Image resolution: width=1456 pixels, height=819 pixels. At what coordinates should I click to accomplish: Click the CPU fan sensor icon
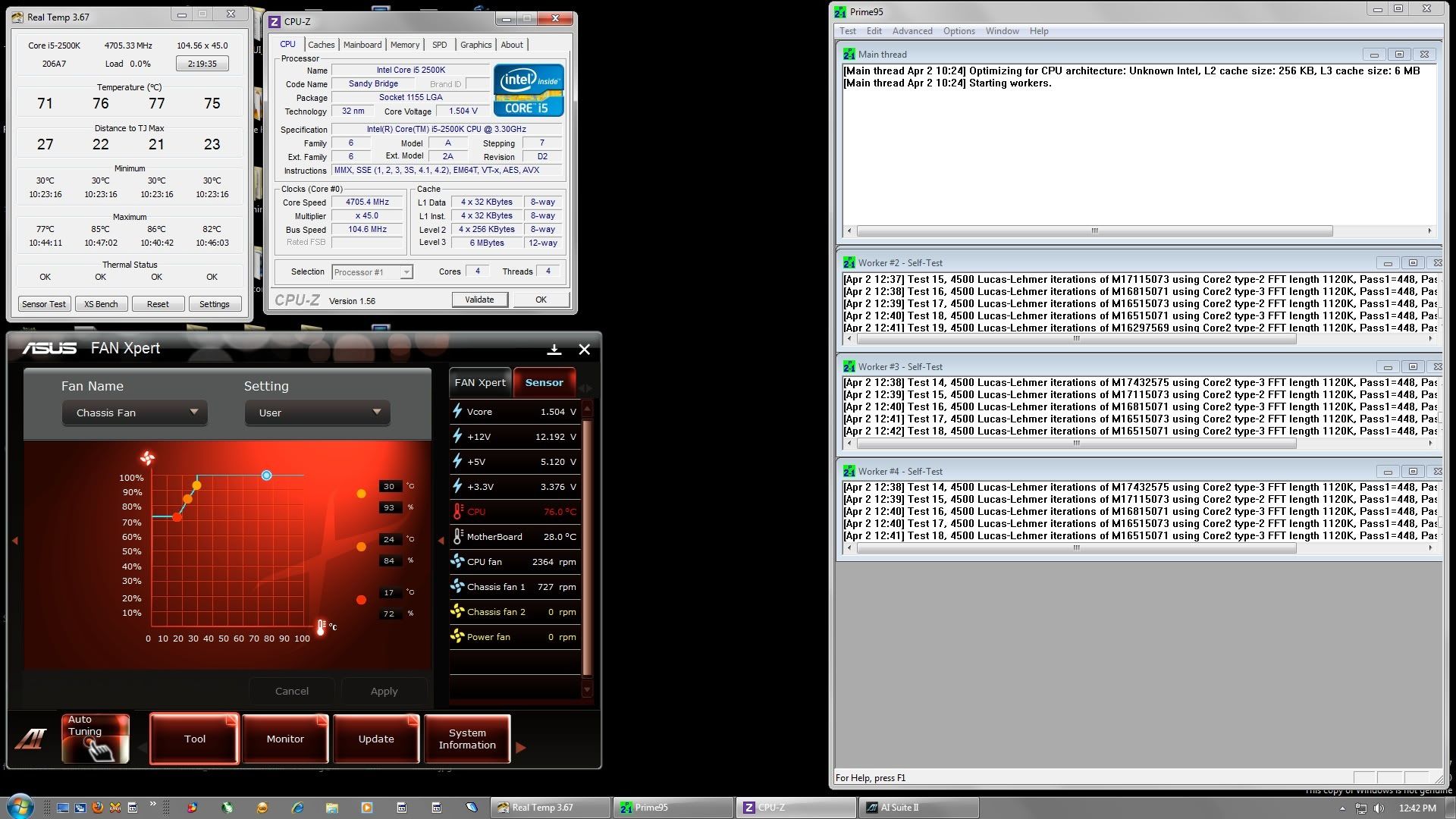457,561
